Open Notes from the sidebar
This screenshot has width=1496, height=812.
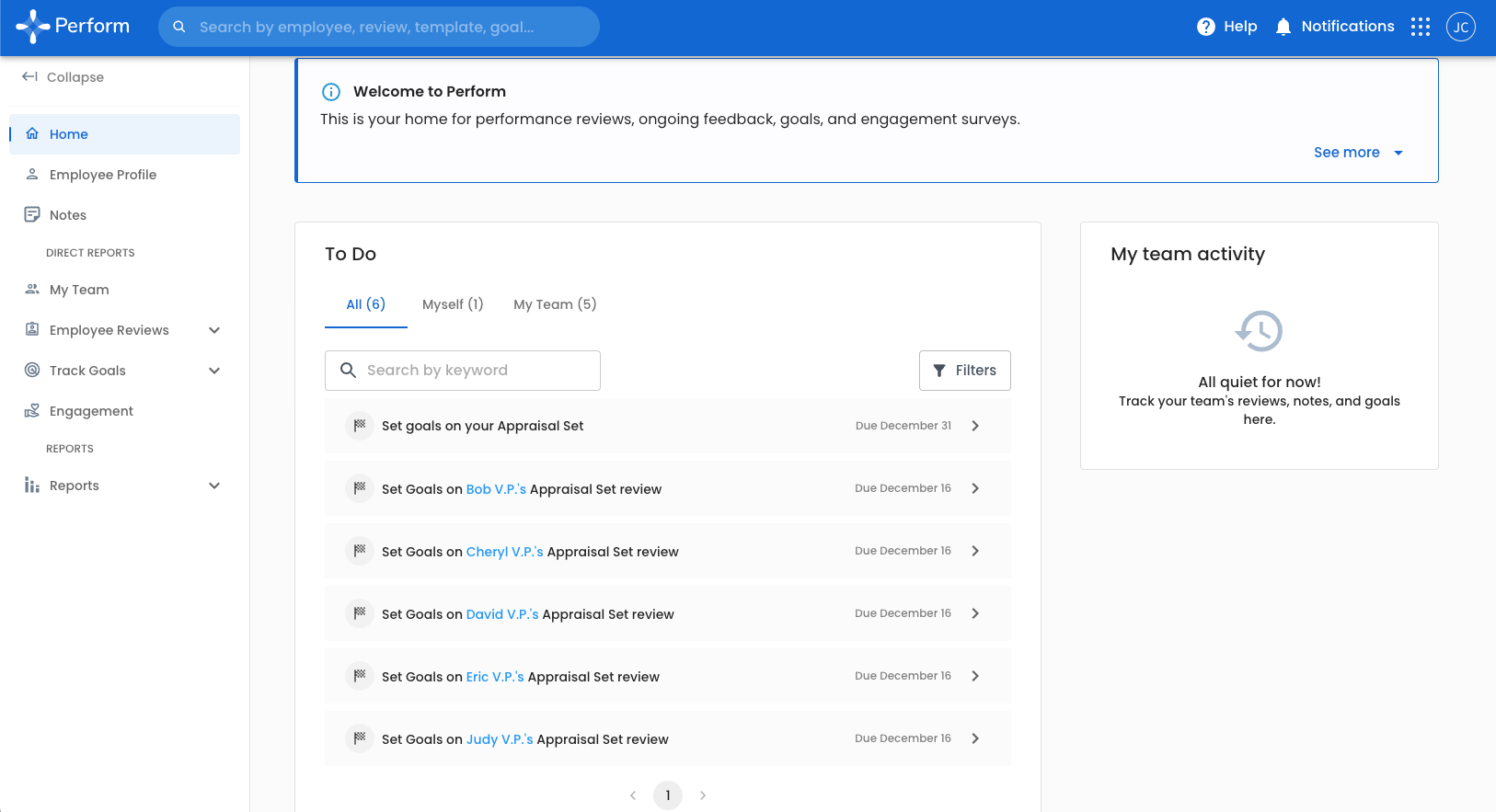(x=125, y=215)
